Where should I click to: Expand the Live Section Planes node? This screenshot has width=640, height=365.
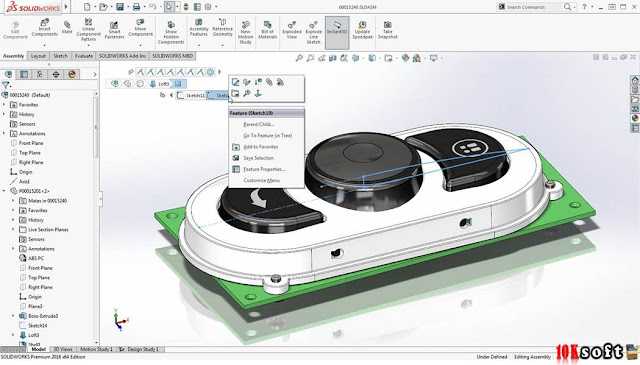coord(13,229)
